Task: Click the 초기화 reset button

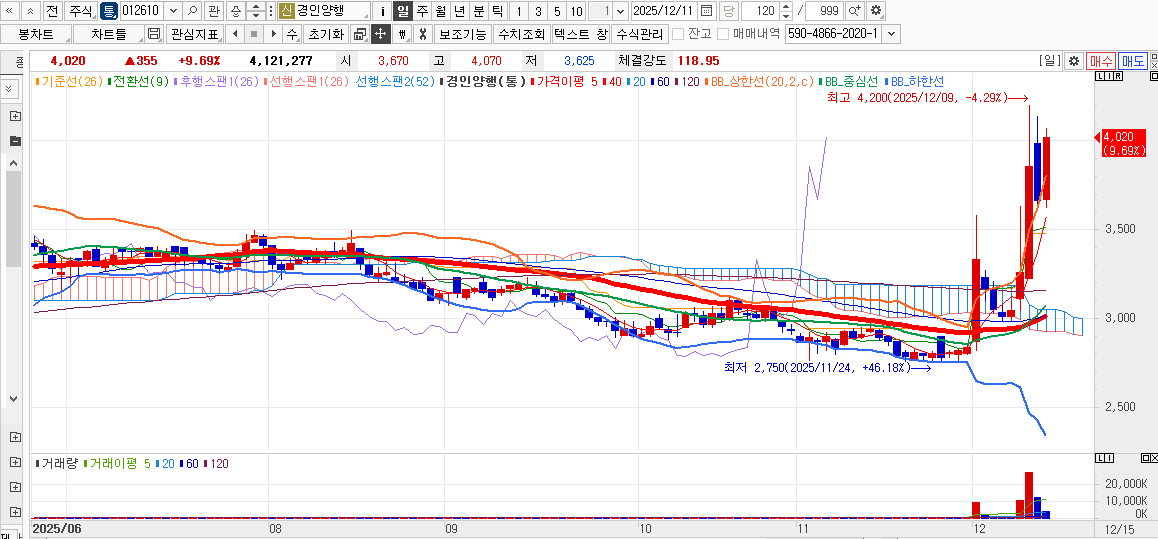Action: (325, 34)
